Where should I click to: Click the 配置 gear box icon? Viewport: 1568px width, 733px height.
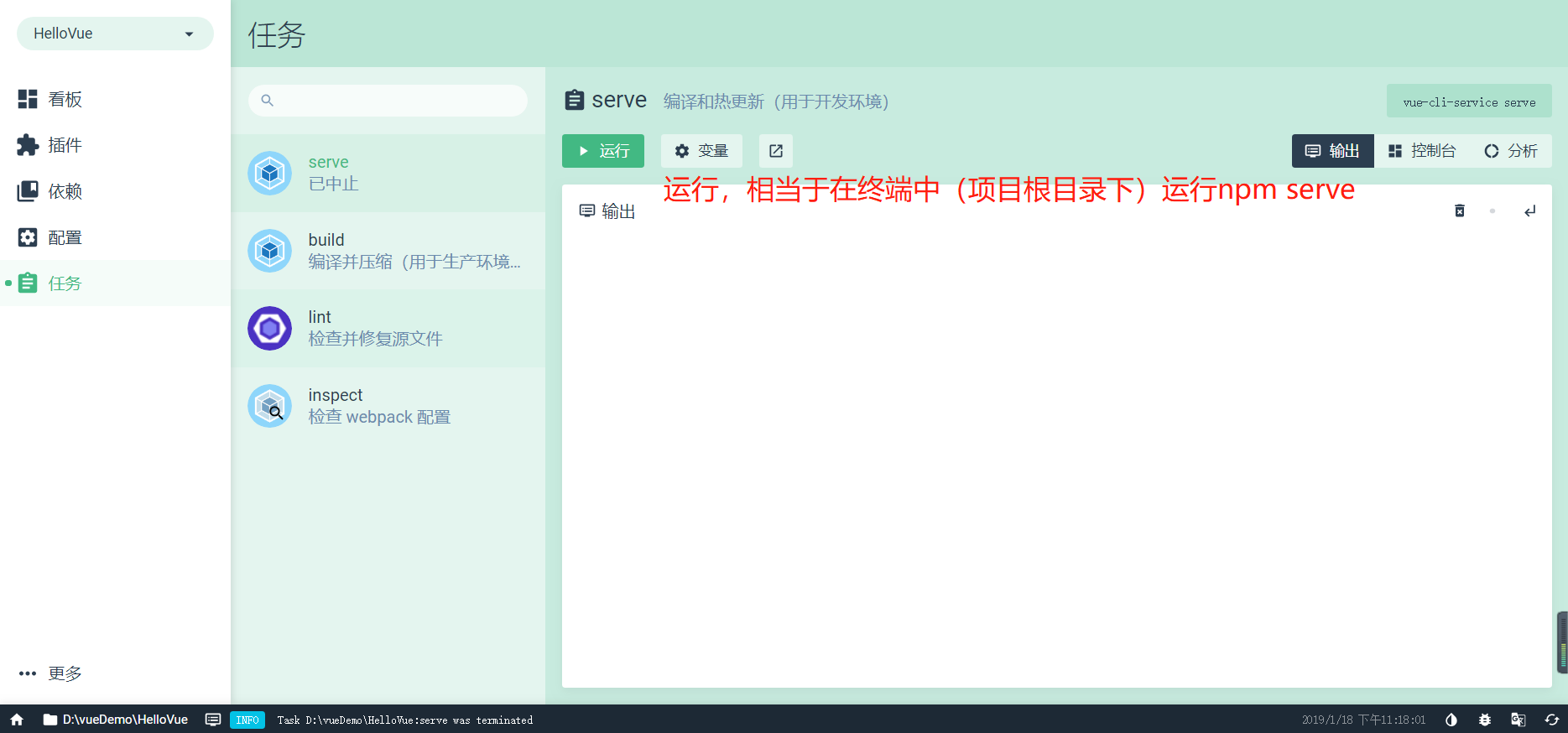pos(28,237)
